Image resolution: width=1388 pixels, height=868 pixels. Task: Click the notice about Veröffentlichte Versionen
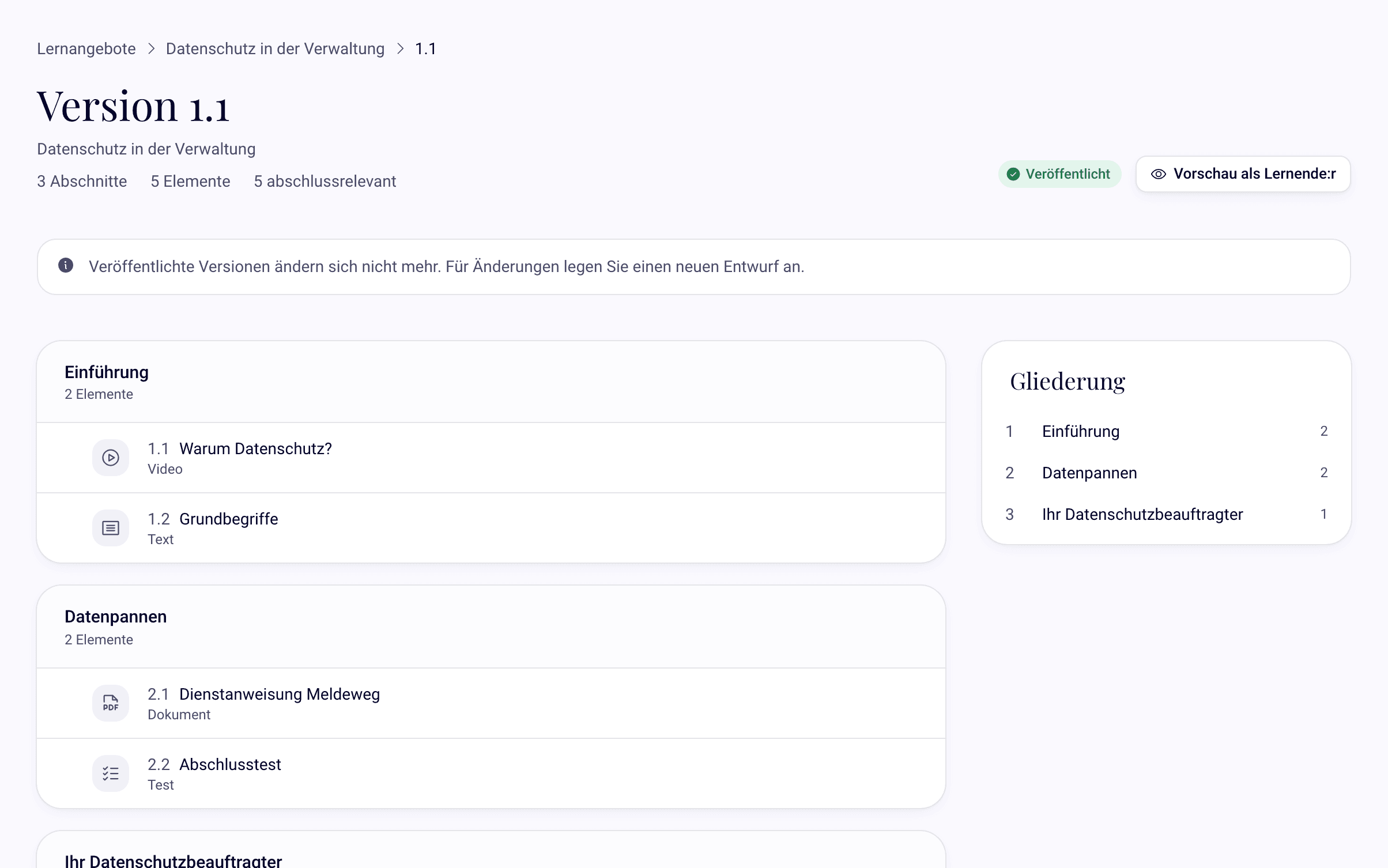coord(694,267)
